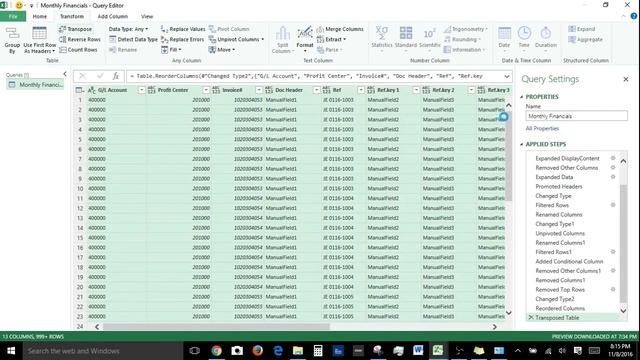Expand the formula bar
Image resolution: width=640 pixels, height=360 pixels.
[x=507, y=76]
